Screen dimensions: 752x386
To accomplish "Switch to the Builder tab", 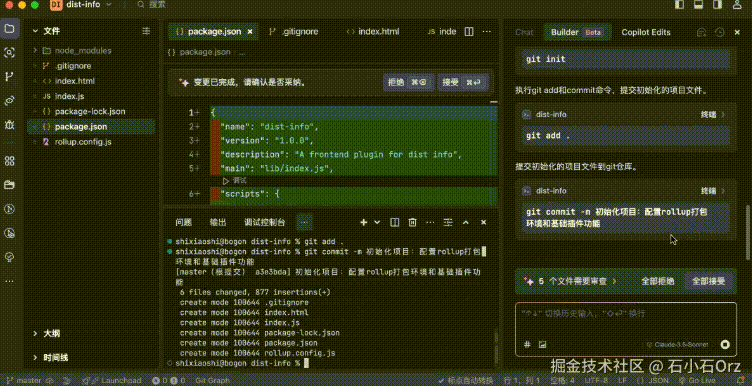I will [x=576, y=32].
